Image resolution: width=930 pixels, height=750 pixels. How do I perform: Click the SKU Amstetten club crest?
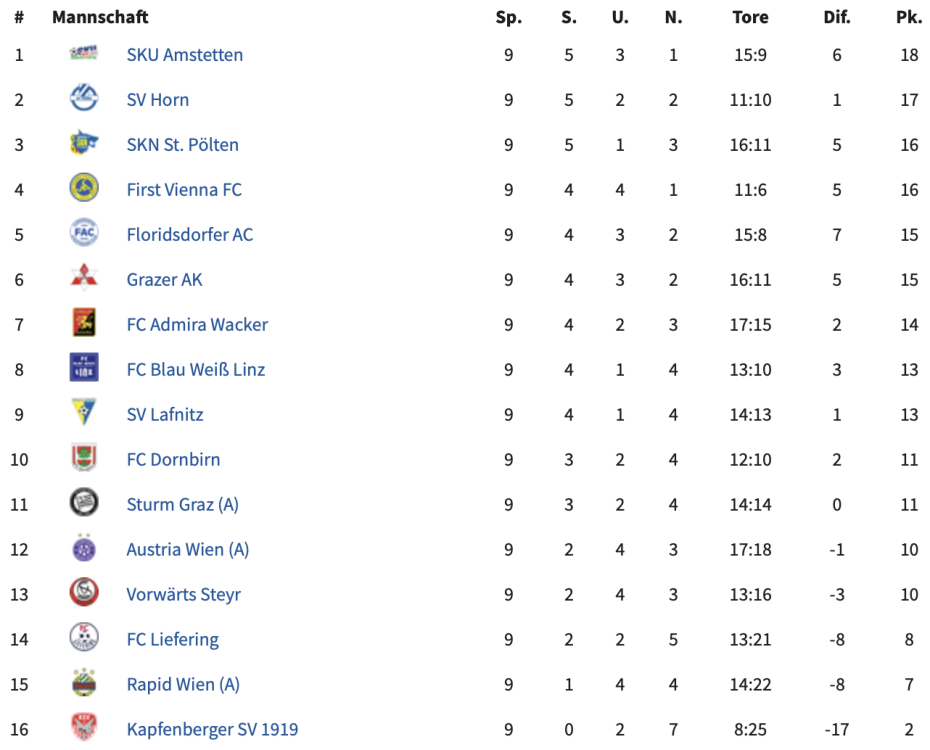click(x=84, y=54)
